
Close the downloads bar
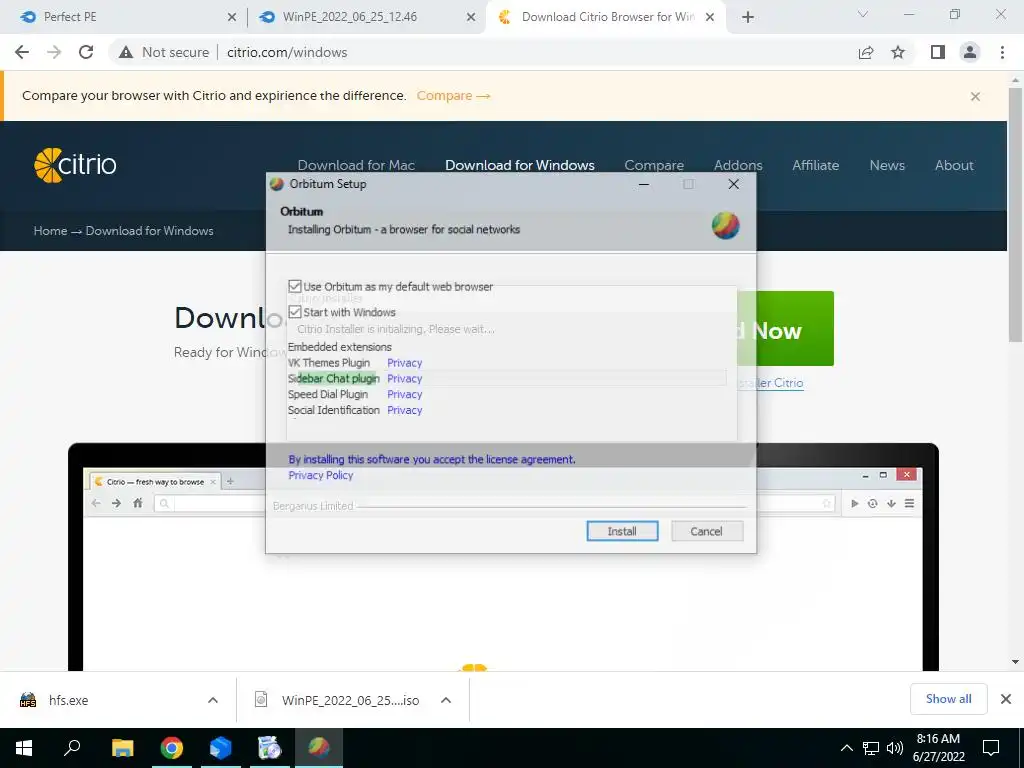1006,699
